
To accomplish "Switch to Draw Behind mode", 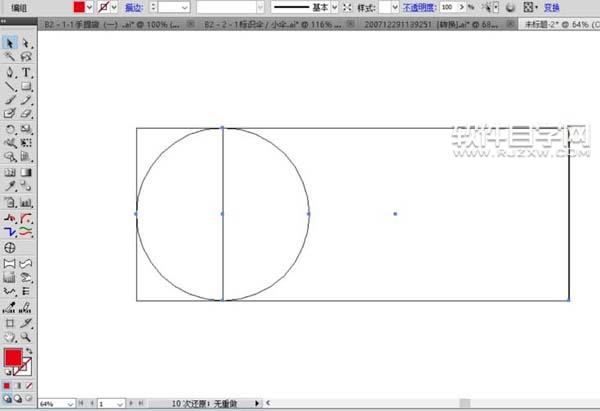I will tap(18, 399).
